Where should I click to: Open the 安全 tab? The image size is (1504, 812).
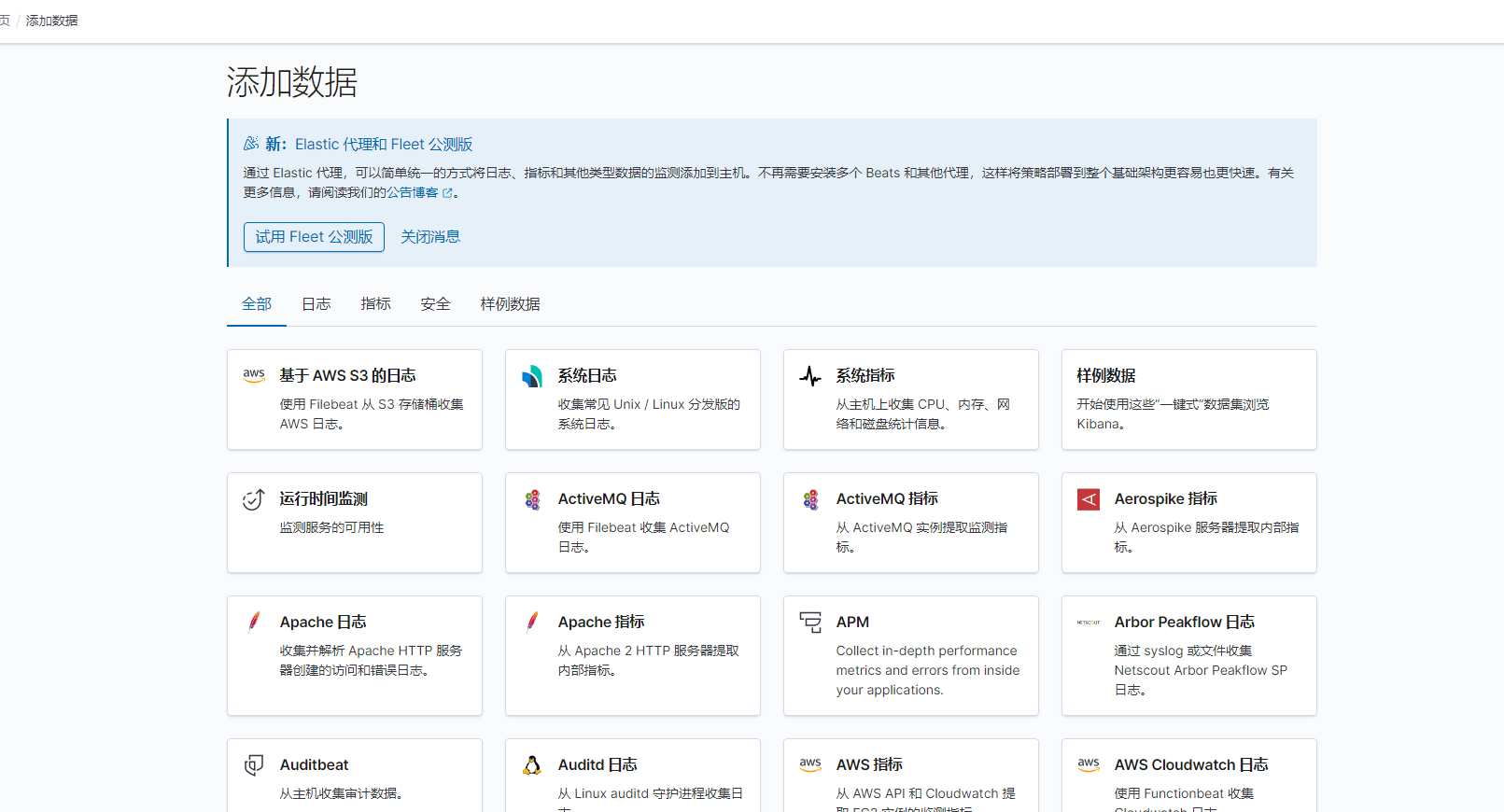click(x=436, y=304)
